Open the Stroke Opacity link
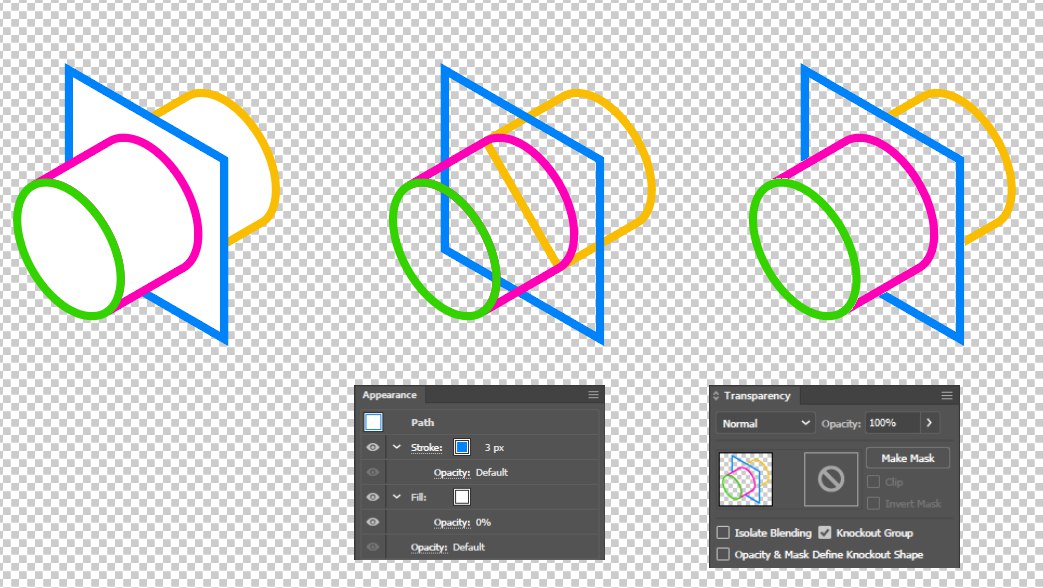 (452, 472)
